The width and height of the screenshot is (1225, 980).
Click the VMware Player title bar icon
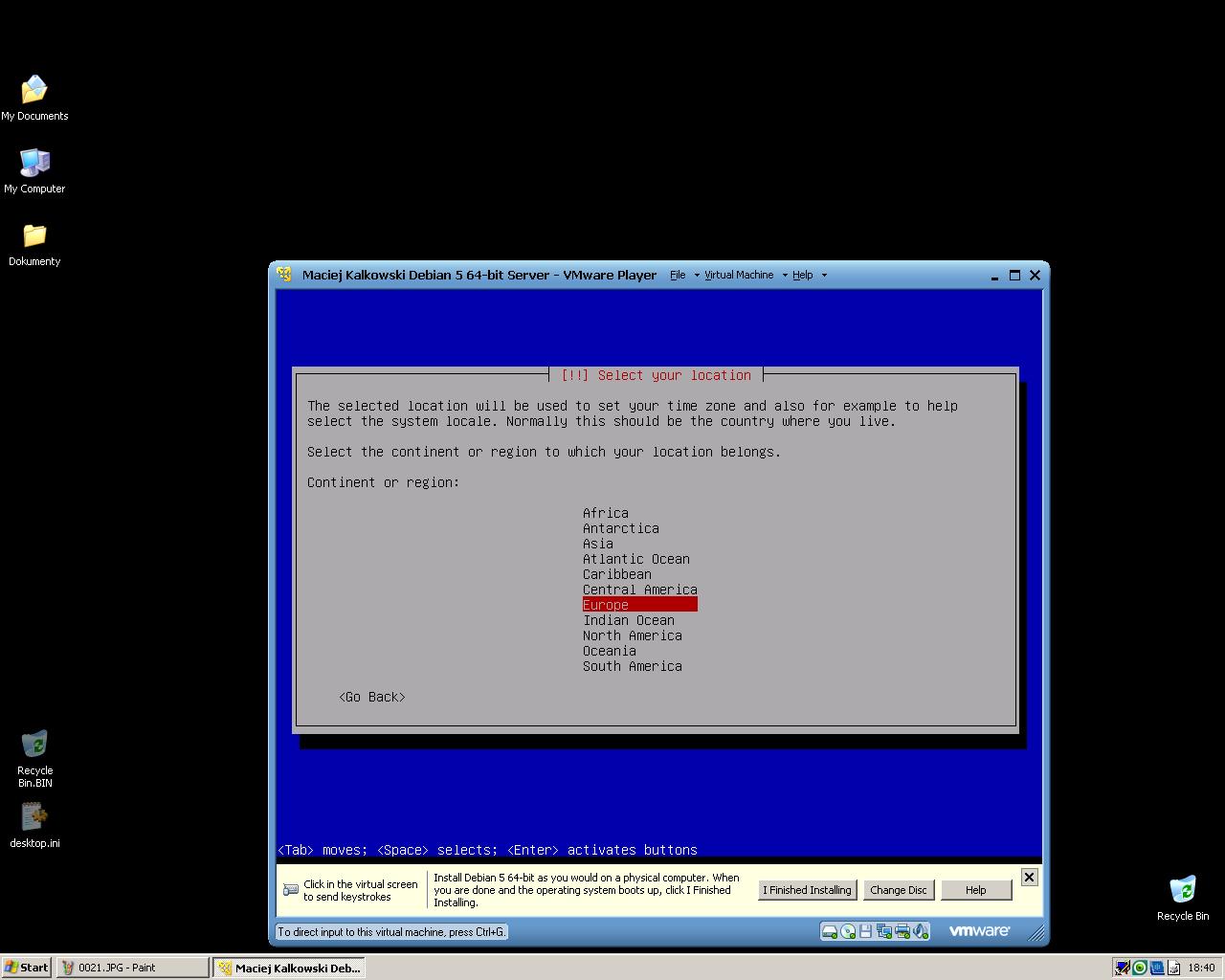(x=284, y=275)
